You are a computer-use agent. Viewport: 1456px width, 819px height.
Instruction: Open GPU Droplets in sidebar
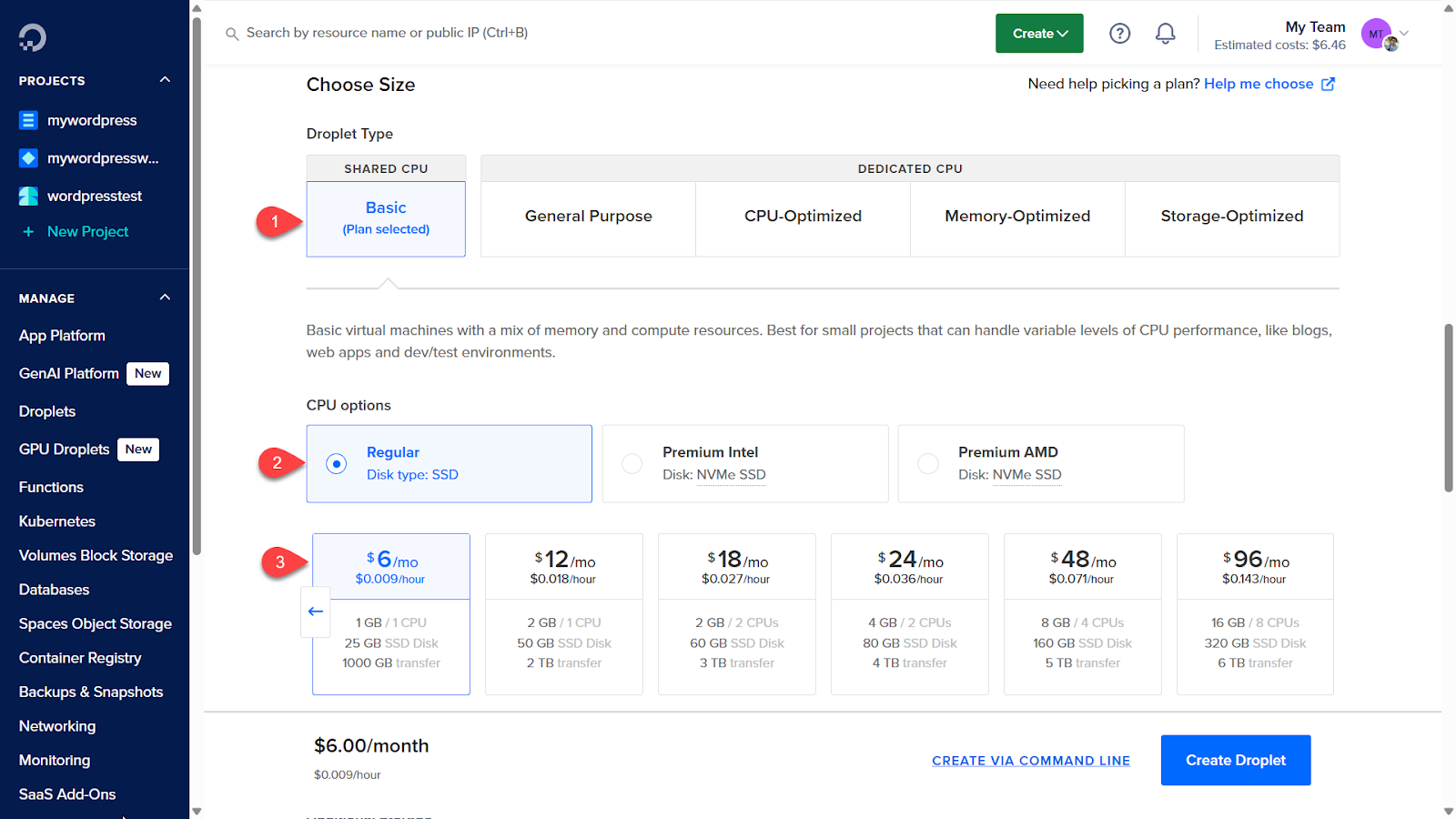65,450
